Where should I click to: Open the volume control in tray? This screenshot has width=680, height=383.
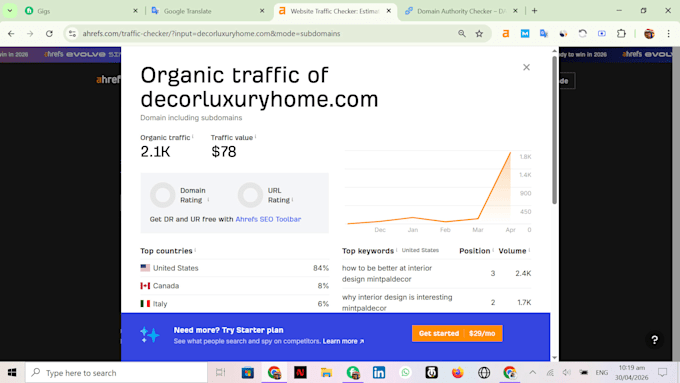(x=566, y=373)
